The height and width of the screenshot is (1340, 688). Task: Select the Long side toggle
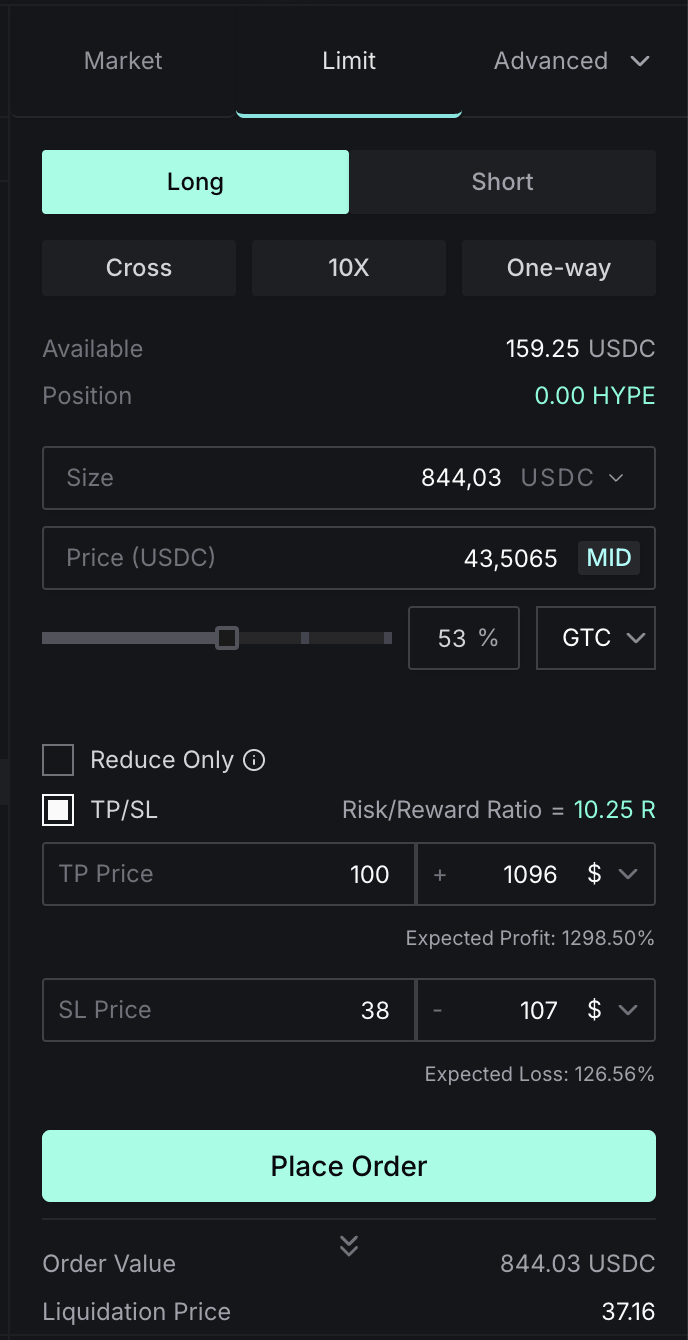tap(195, 182)
